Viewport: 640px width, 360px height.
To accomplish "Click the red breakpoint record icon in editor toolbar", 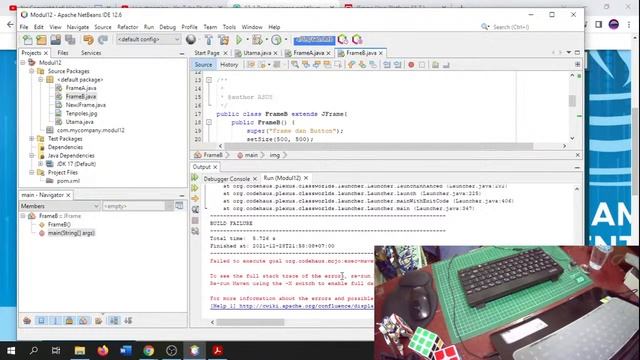I will click(x=411, y=65).
